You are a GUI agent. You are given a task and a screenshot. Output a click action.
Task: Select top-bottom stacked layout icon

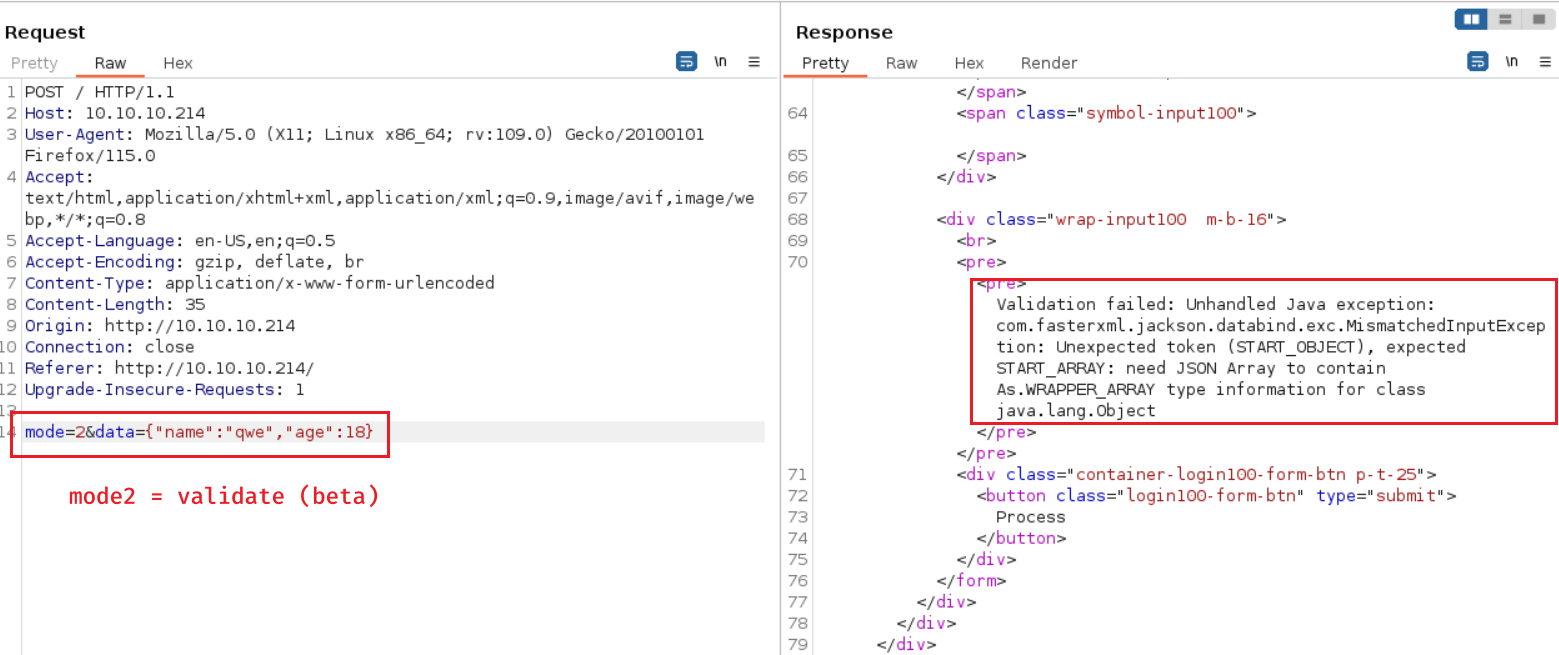(1503, 19)
